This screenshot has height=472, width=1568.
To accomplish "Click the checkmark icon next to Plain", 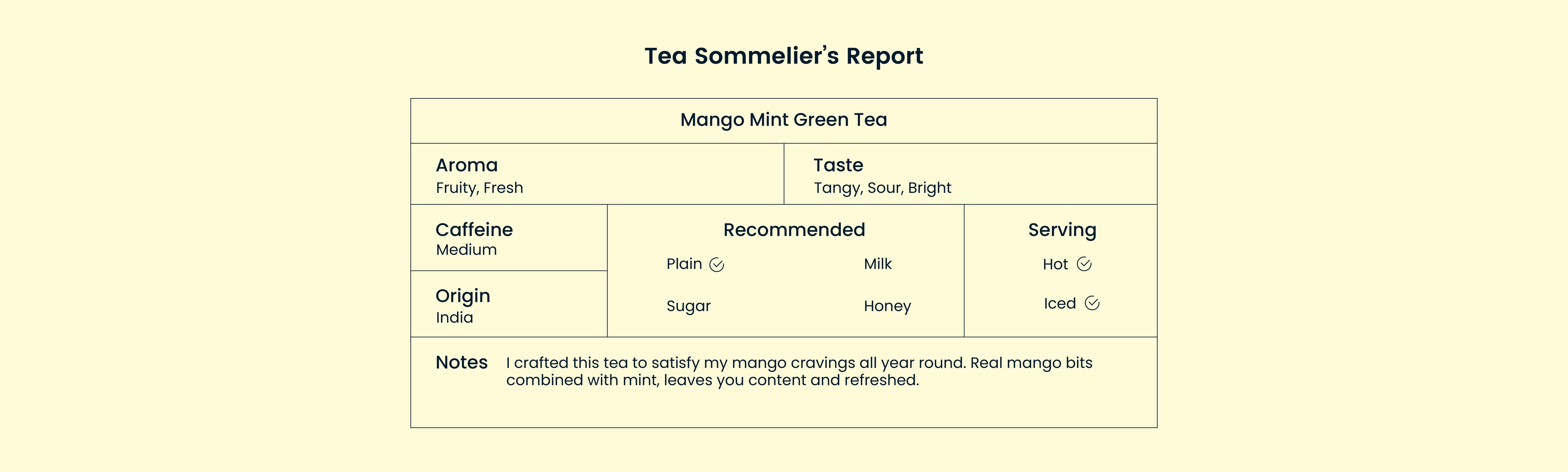I will point(716,265).
